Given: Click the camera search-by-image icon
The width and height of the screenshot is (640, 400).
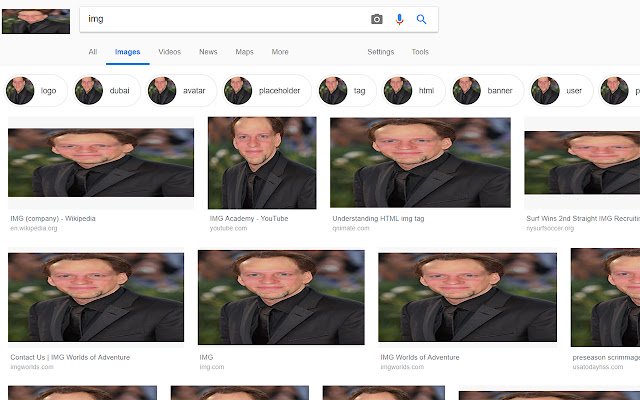Looking at the screenshot, I should (x=377, y=19).
